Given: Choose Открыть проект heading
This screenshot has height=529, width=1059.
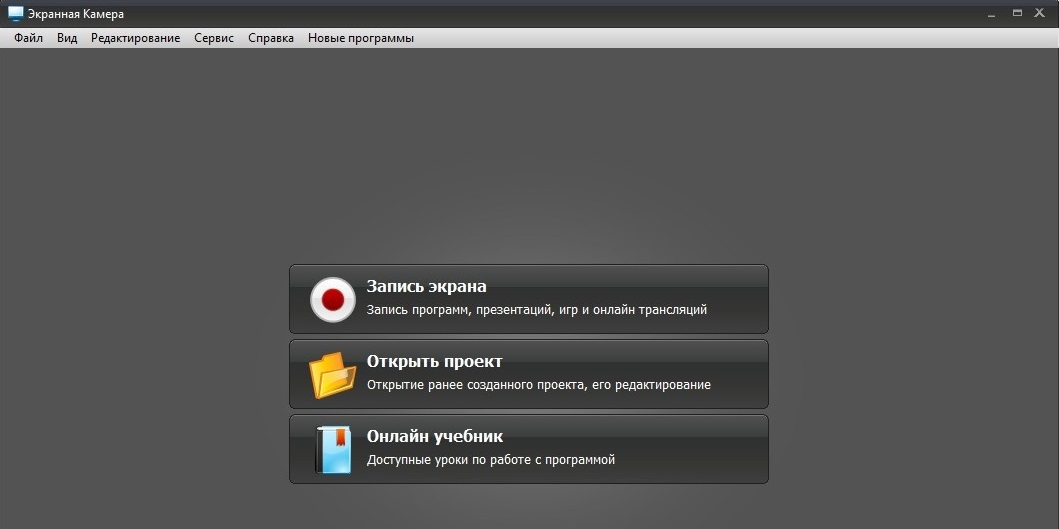Looking at the screenshot, I should pyautogui.click(x=434, y=361).
